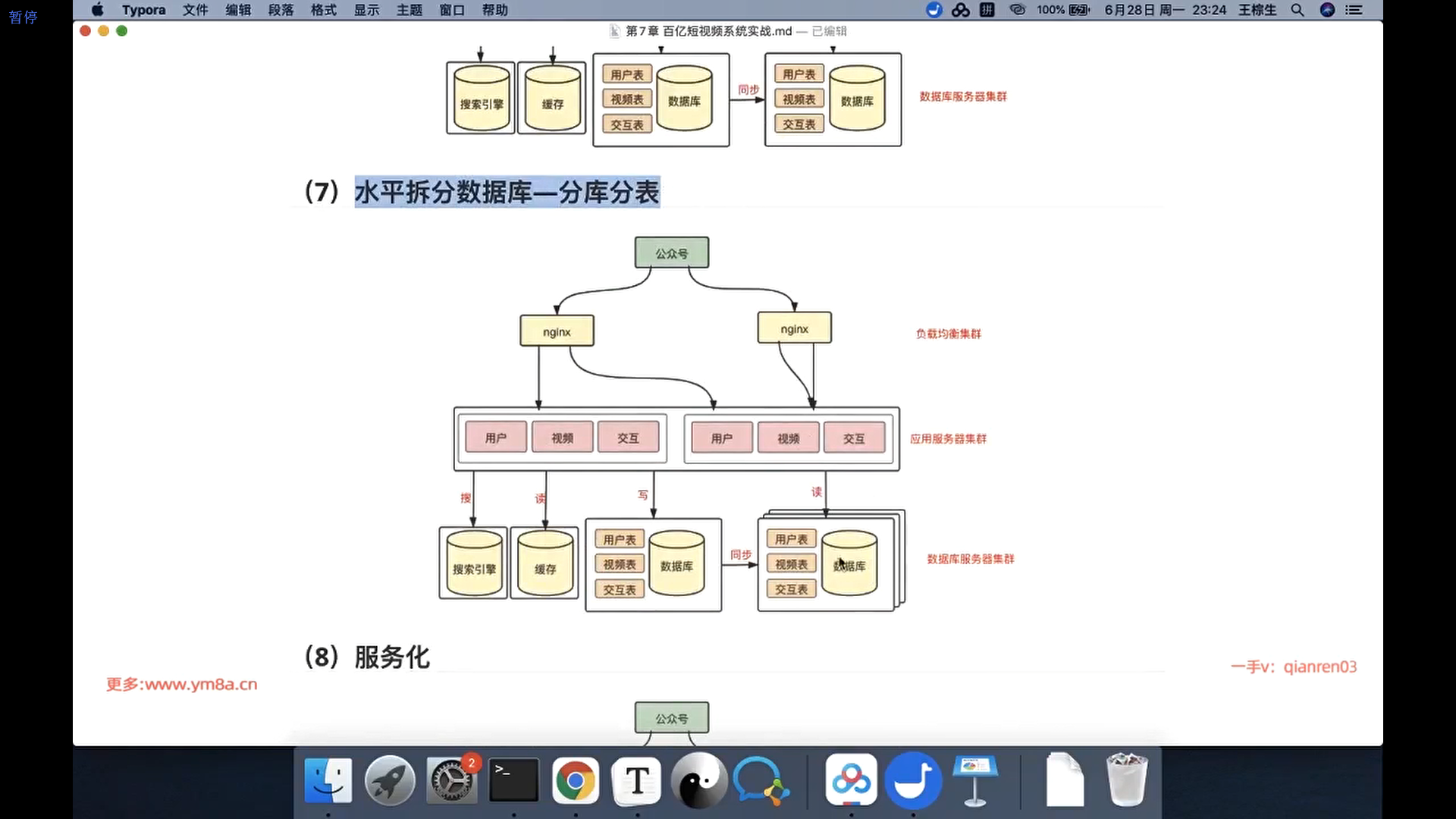Open Keynote presentation icon in dock

(975, 780)
